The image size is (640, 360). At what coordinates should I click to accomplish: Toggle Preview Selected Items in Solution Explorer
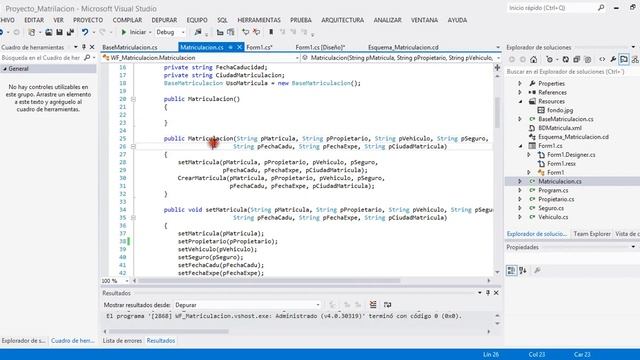(624, 60)
